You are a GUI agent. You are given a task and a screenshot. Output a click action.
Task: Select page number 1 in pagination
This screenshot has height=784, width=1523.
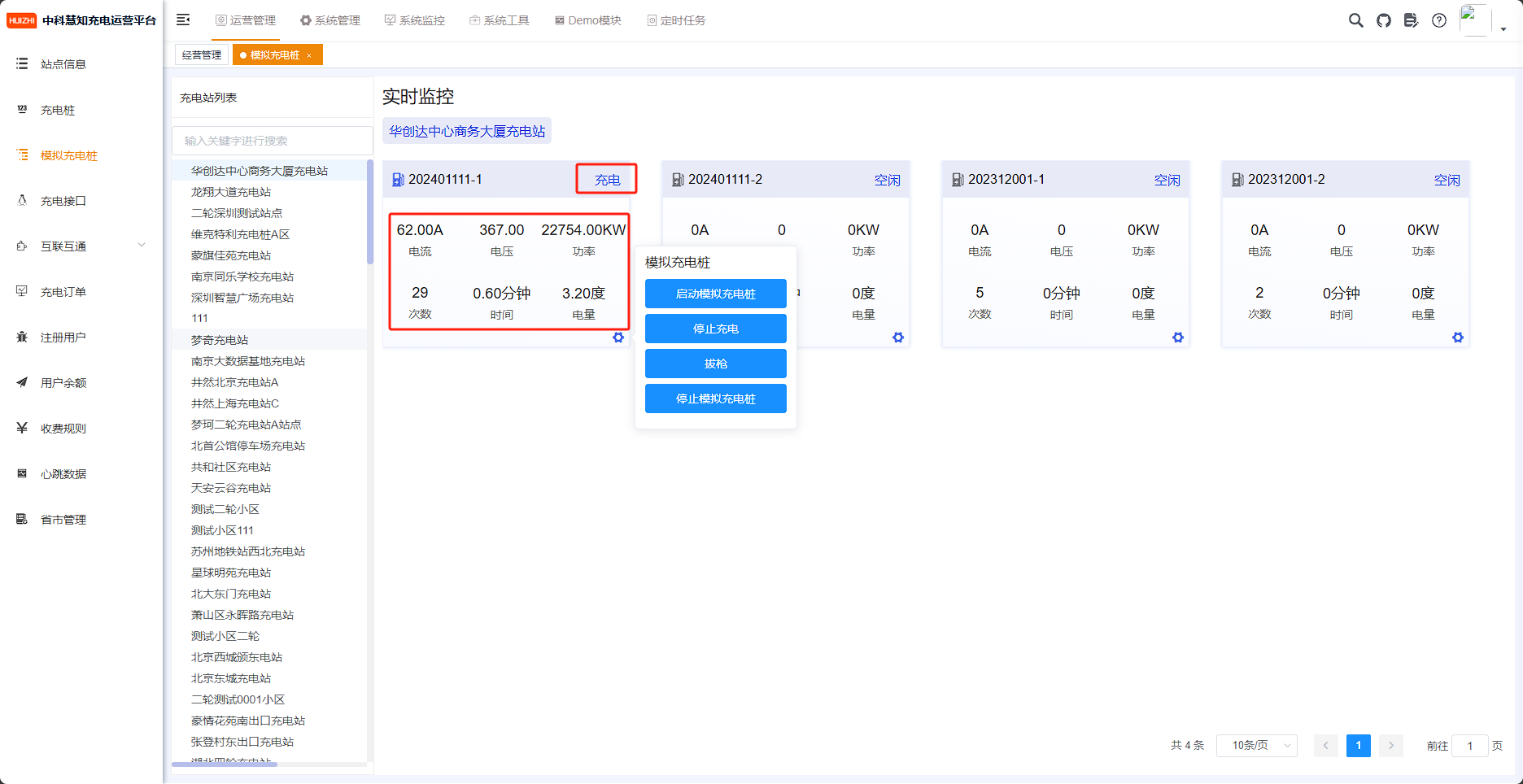coord(1359,745)
